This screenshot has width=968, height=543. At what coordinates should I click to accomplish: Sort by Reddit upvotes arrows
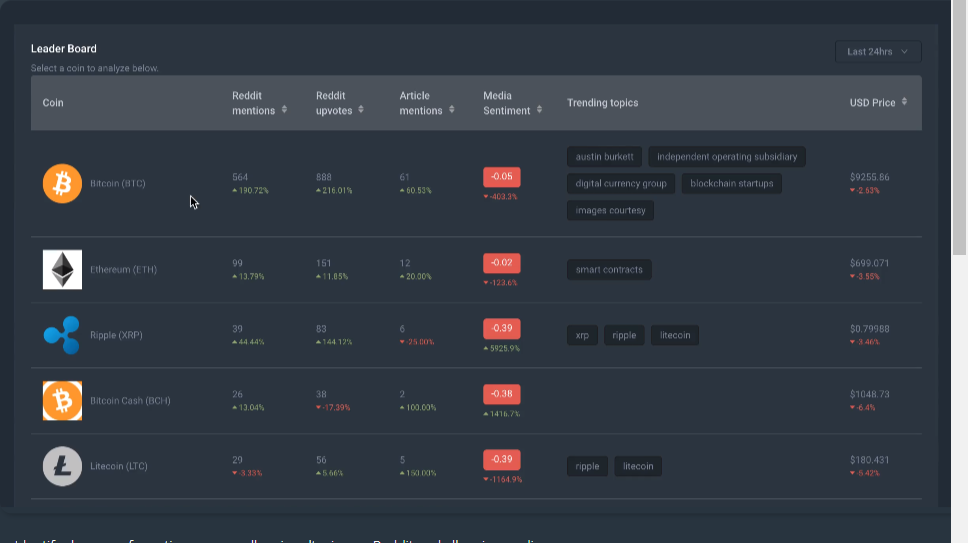[361, 109]
